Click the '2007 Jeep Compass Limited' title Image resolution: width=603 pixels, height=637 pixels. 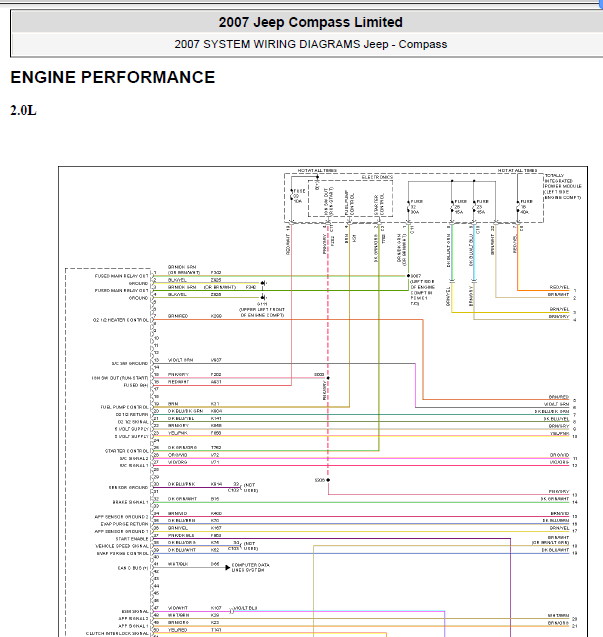coord(310,22)
